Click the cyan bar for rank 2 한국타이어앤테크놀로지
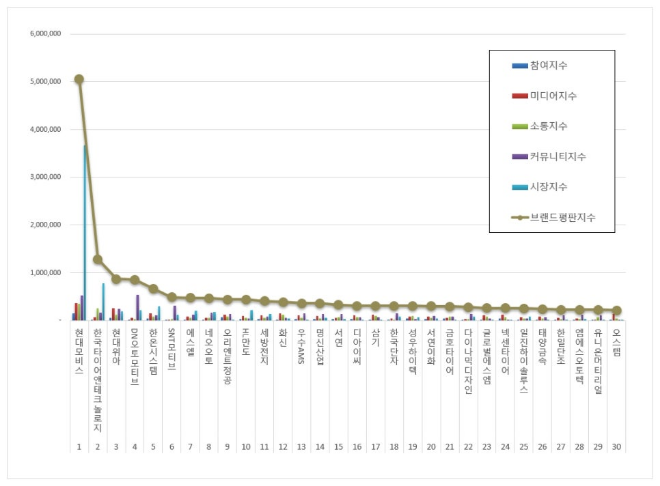 tap(103, 301)
